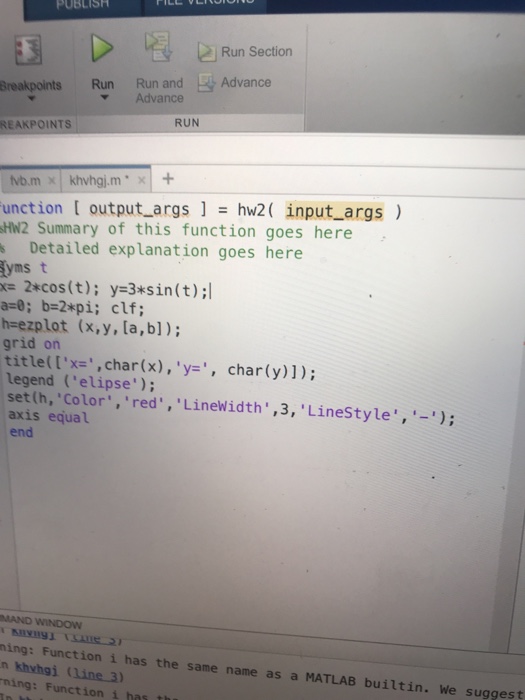Click the x= 2*cos(t); y=3*sin(t); line
The image size is (525, 700).
pos(105,289)
